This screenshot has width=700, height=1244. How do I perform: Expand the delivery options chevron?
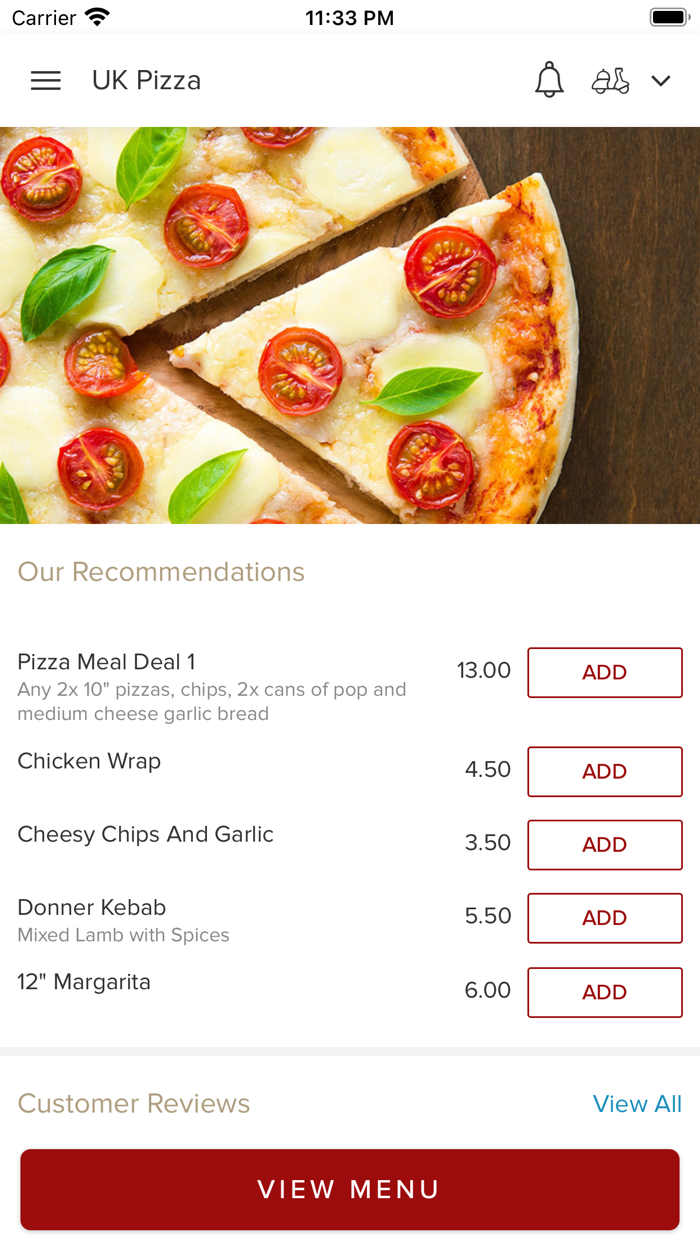(x=661, y=81)
